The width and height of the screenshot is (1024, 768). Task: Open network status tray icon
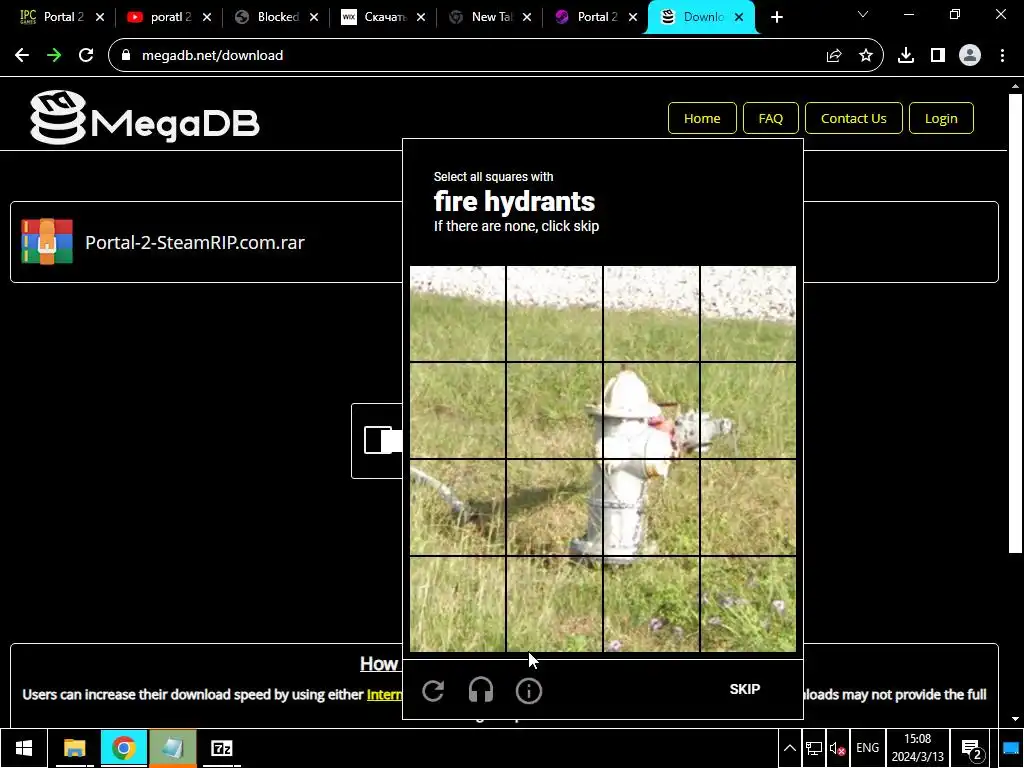[x=814, y=748]
